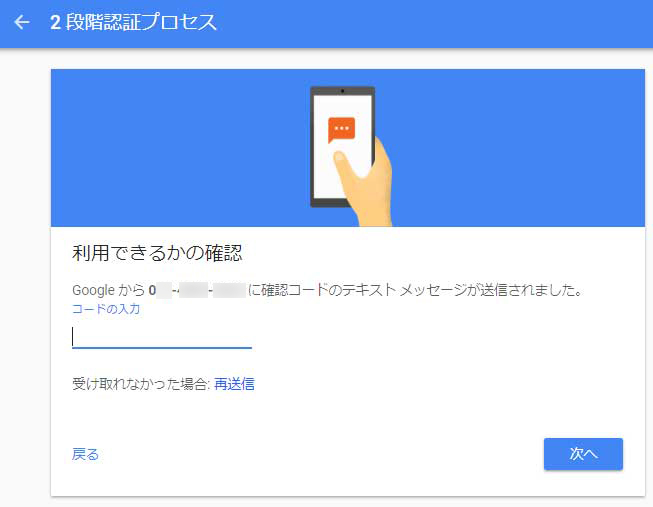
Task: Click the 送信されました confirmation message text
Action: point(415,290)
